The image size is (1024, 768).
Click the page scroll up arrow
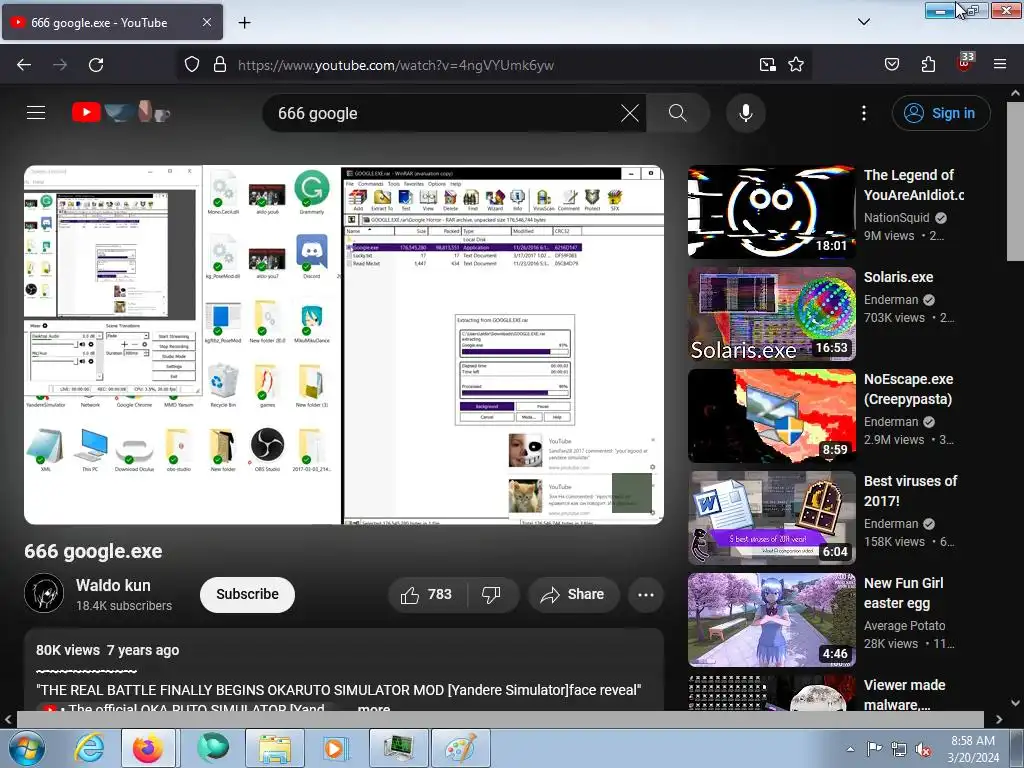pos(1016,93)
